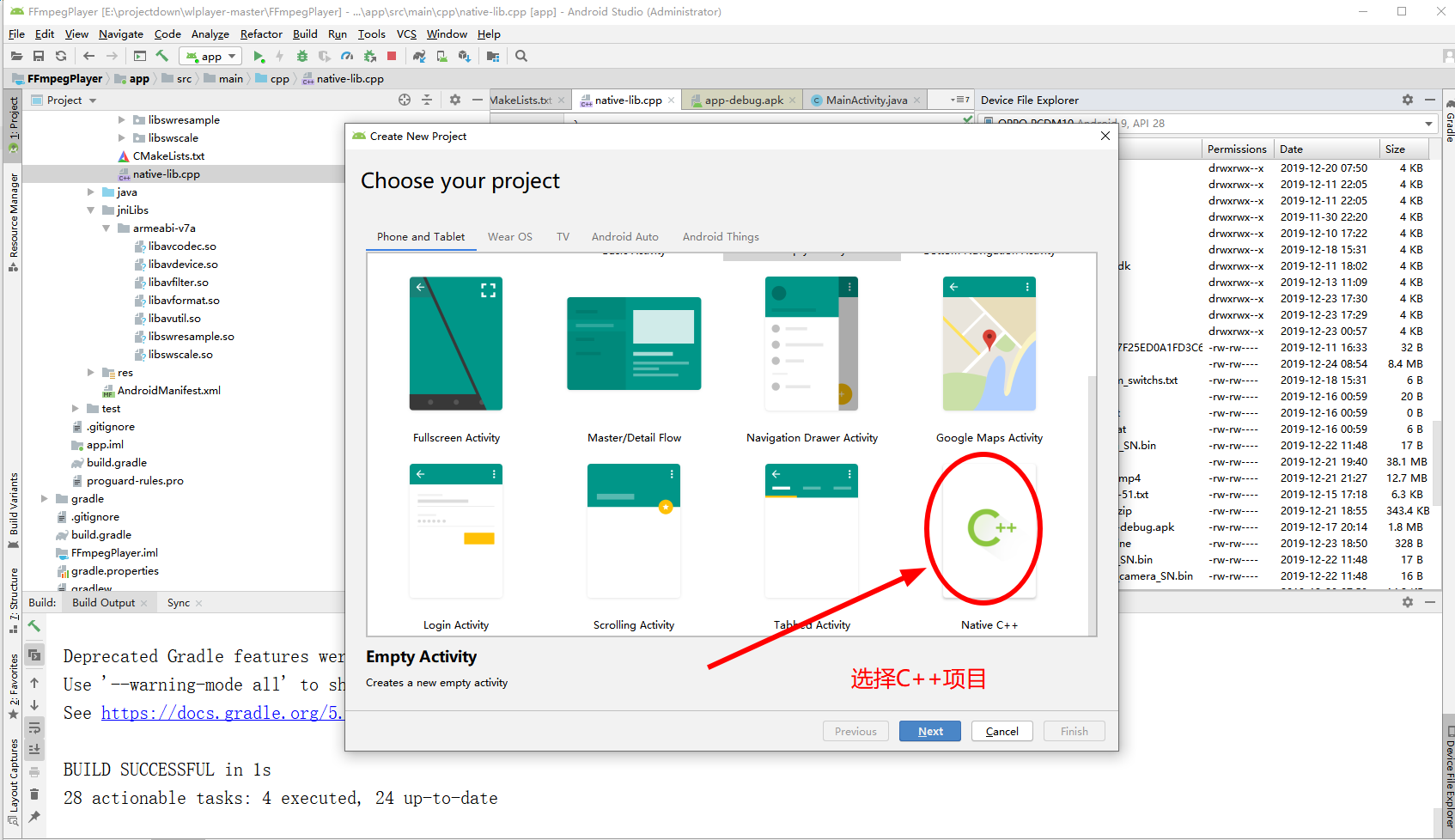Toggle scroll to end in Build output

click(x=34, y=749)
